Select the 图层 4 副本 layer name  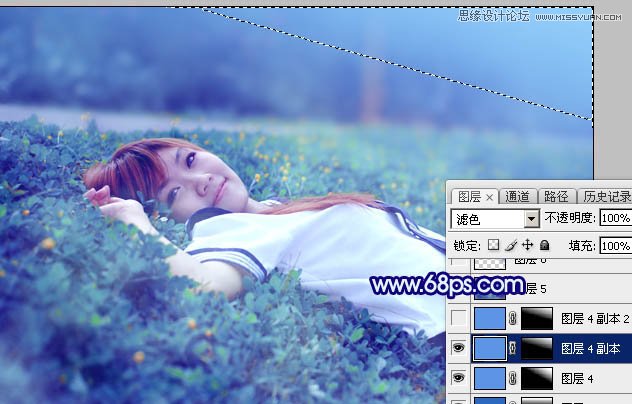pos(590,349)
